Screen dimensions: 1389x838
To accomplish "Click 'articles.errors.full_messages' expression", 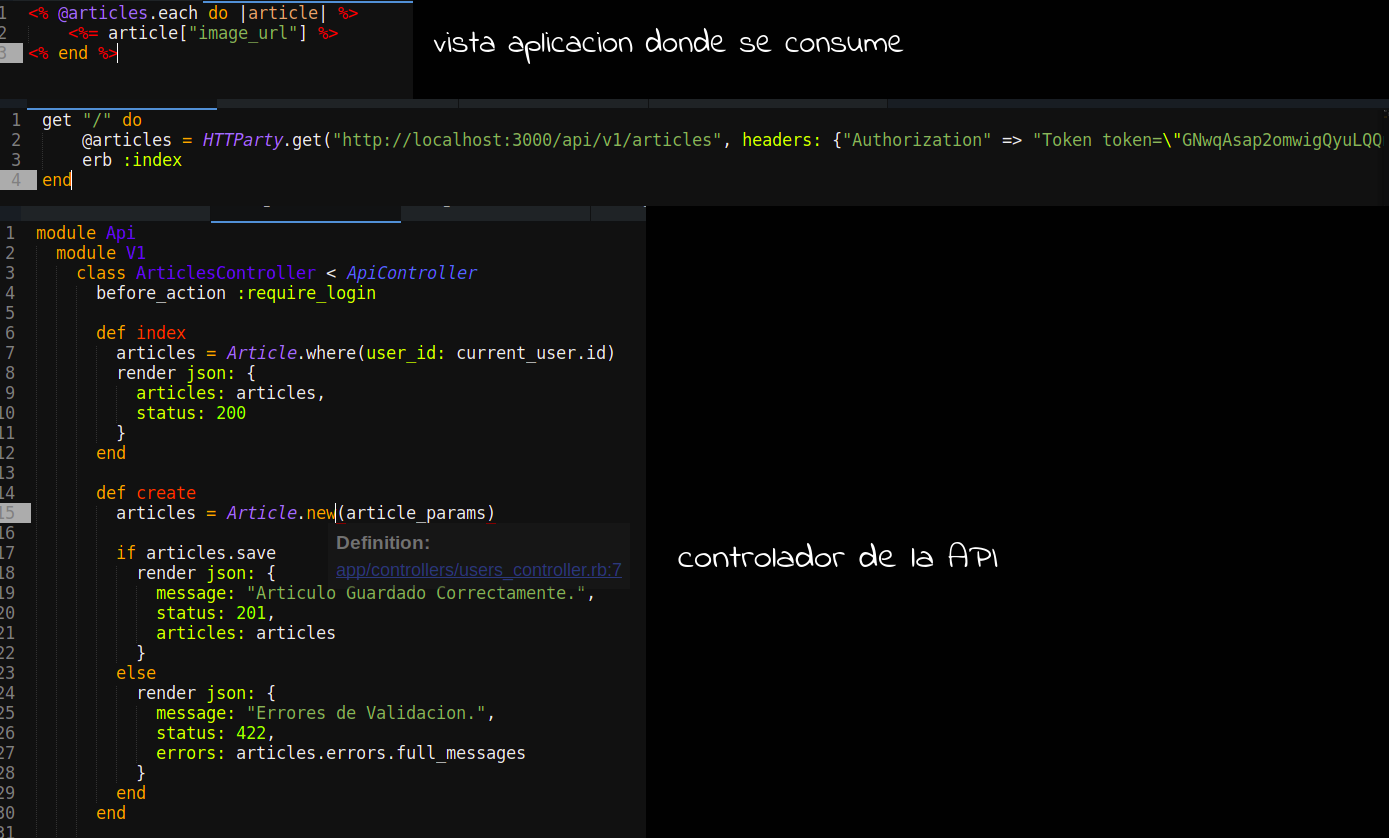I will (381, 753).
